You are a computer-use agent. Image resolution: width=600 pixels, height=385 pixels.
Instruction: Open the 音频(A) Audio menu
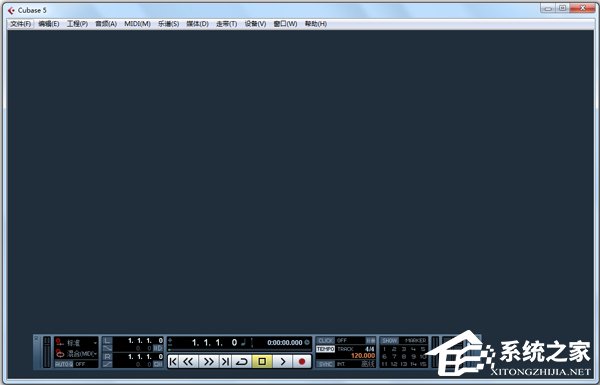point(106,24)
